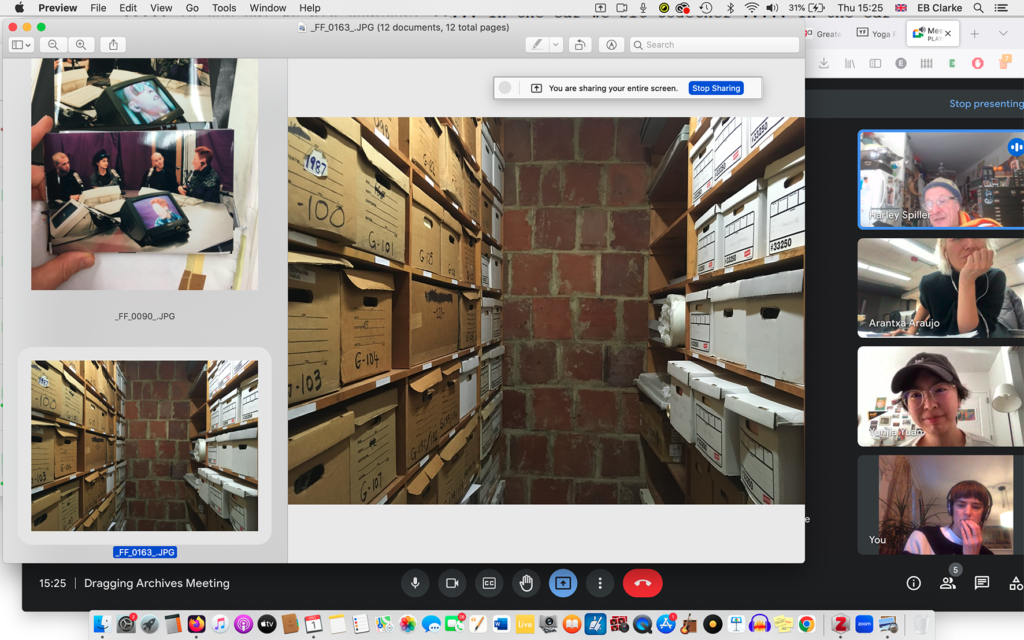Mute the microphone in Google Meet
The width and height of the screenshot is (1024, 640).
(415, 583)
